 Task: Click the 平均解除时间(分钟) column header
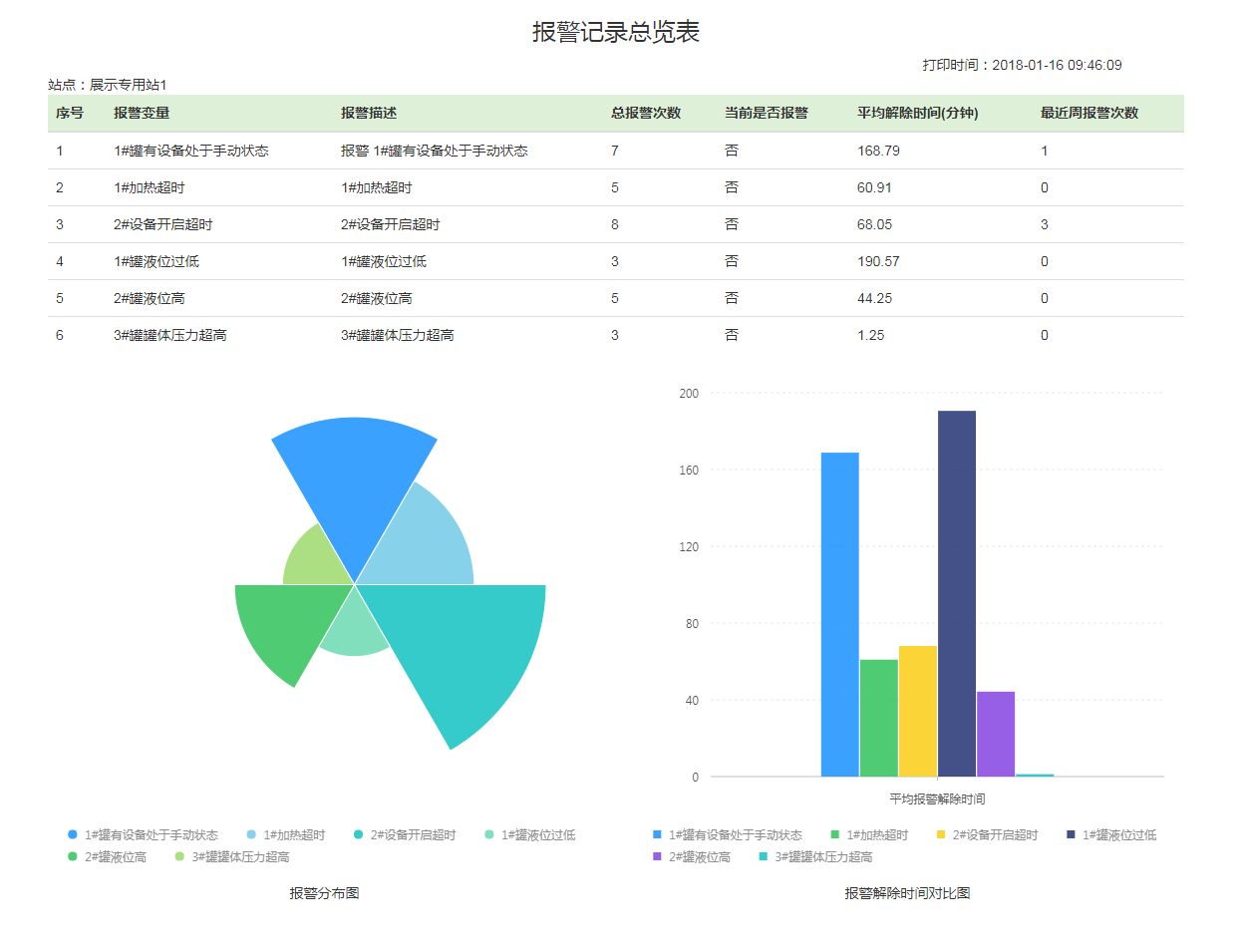[x=917, y=114]
